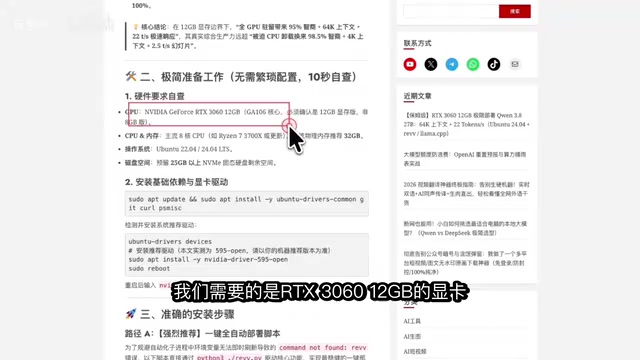Click the sudo apt update code block

247,203
